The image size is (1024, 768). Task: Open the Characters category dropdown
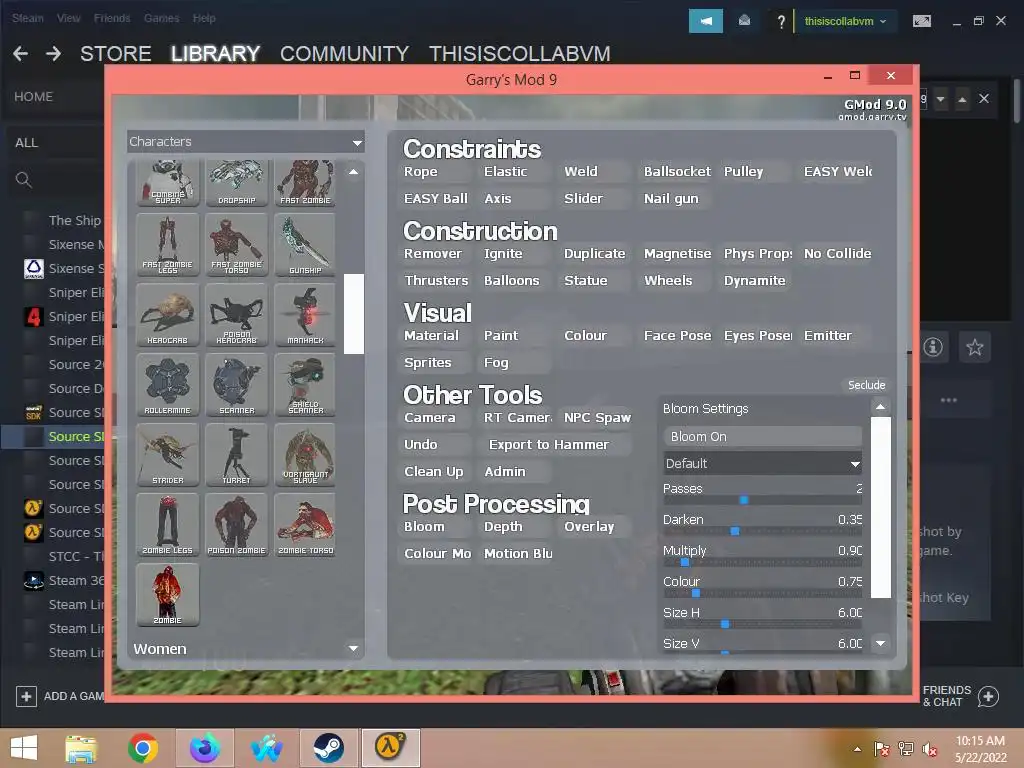246,142
